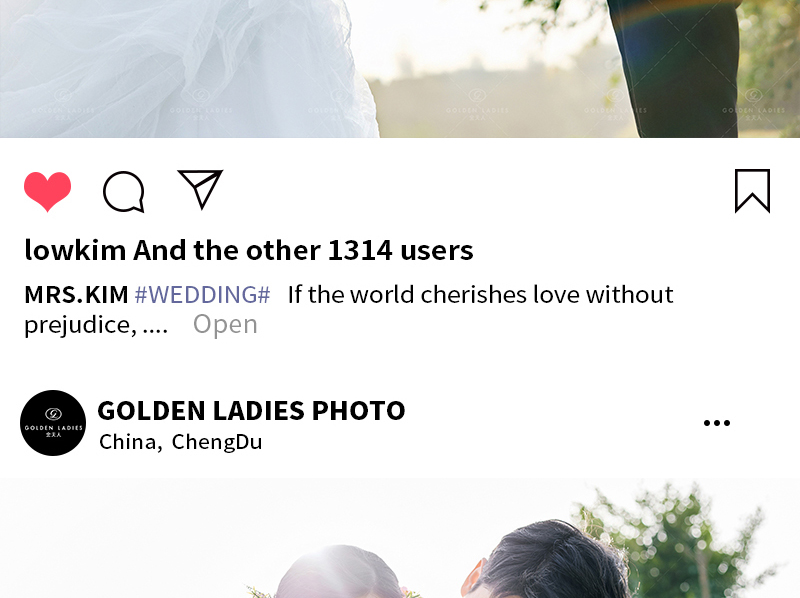Click the #WEDDING# hashtag

pos(203,294)
